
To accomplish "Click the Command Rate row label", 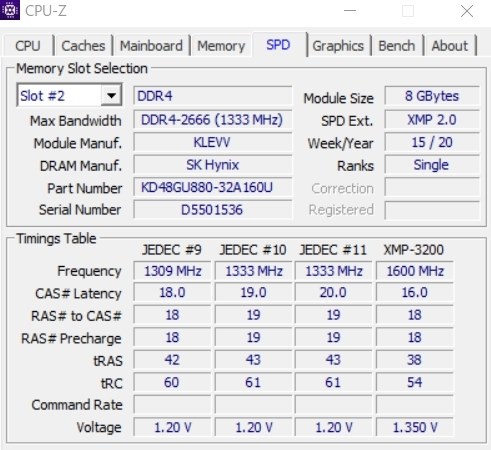I will [77, 405].
